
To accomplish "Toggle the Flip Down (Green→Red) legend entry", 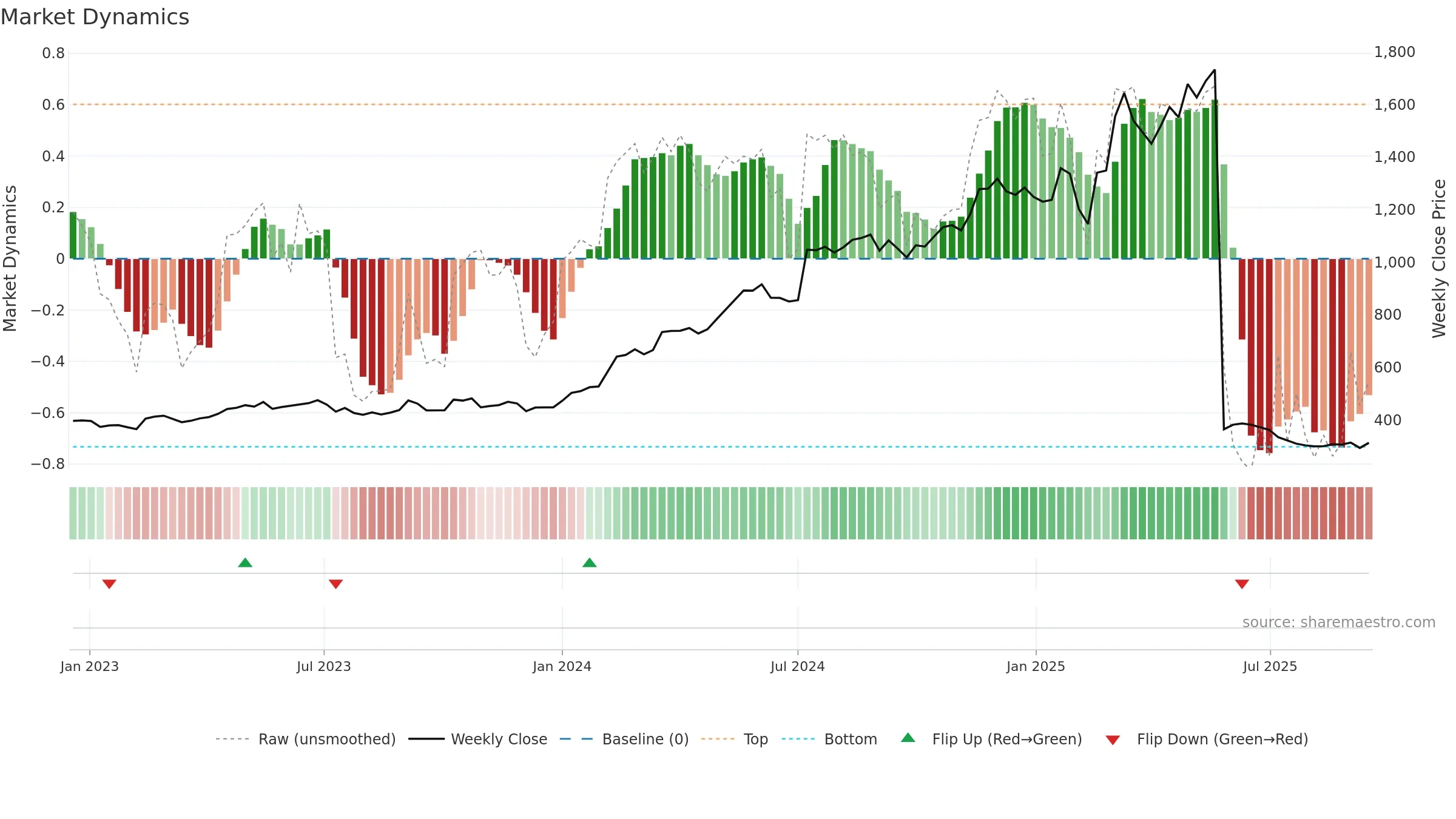I will (x=1207, y=739).
